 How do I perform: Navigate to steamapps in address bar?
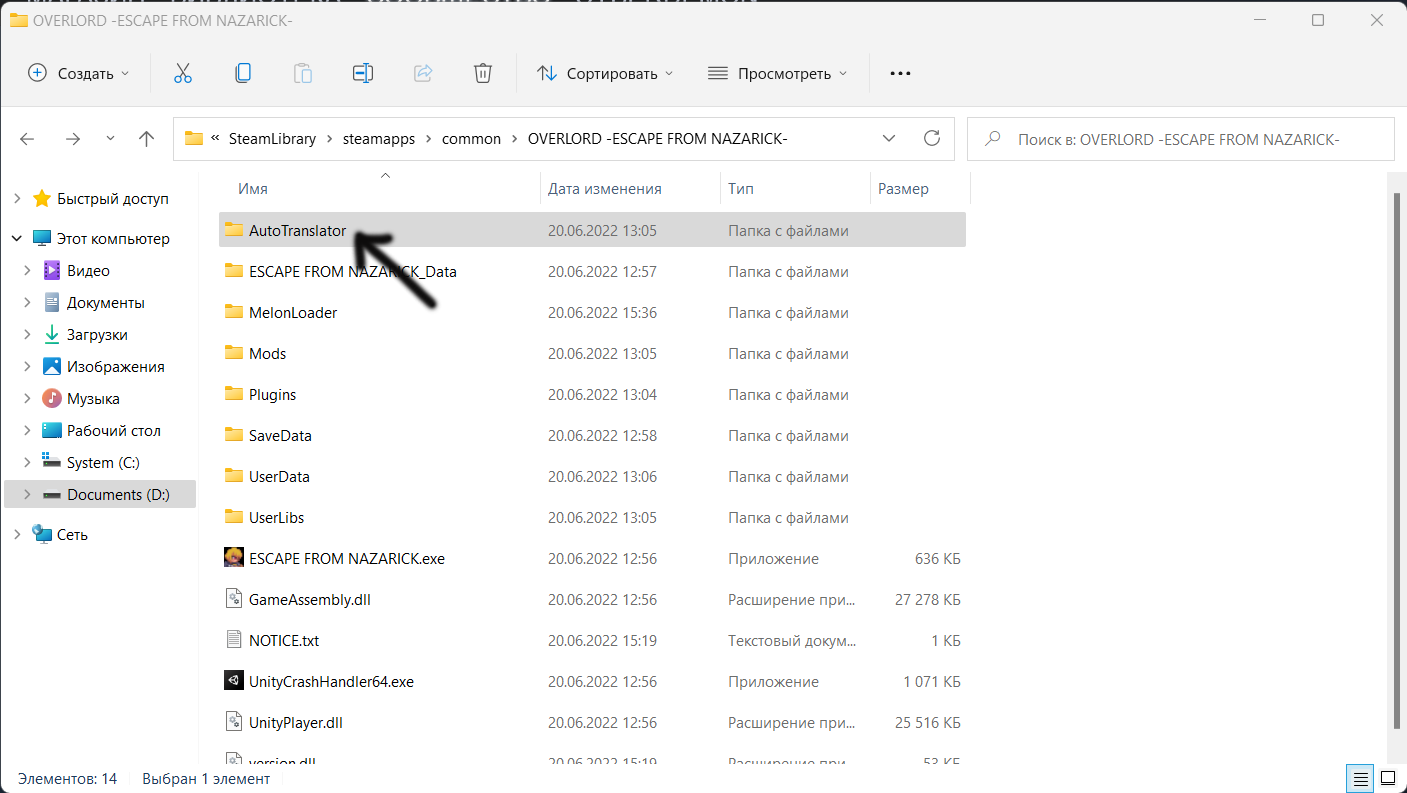click(x=379, y=139)
